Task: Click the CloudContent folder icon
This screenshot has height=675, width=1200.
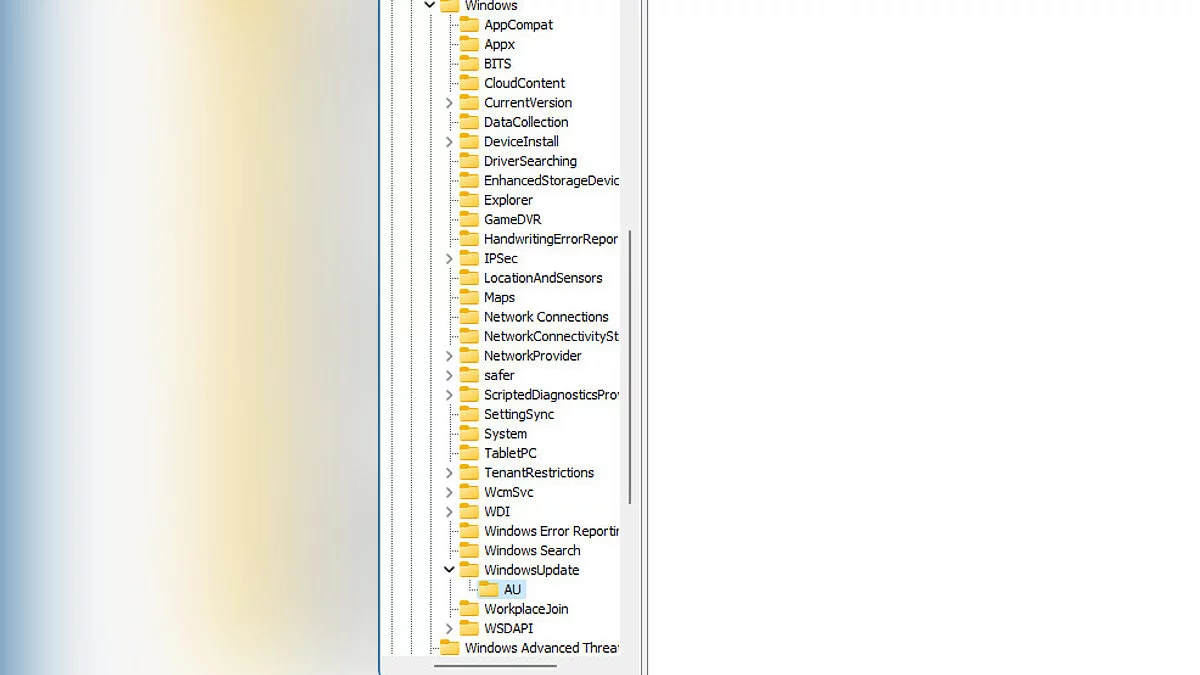Action: pyautogui.click(x=469, y=83)
